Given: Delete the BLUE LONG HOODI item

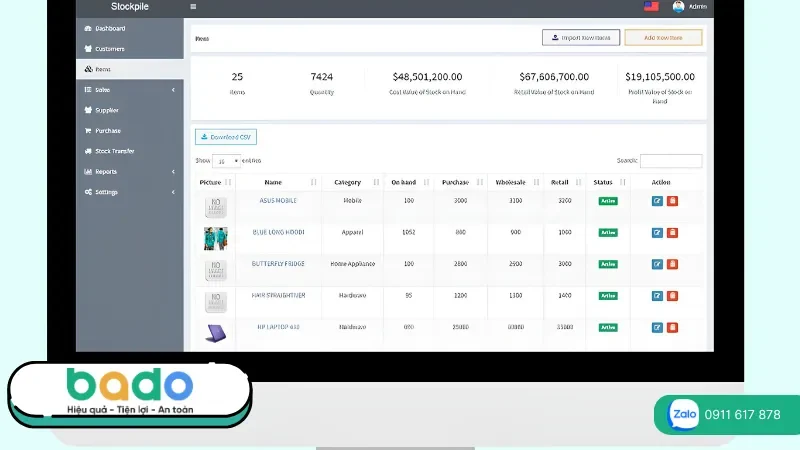Looking at the screenshot, I should pos(672,233).
